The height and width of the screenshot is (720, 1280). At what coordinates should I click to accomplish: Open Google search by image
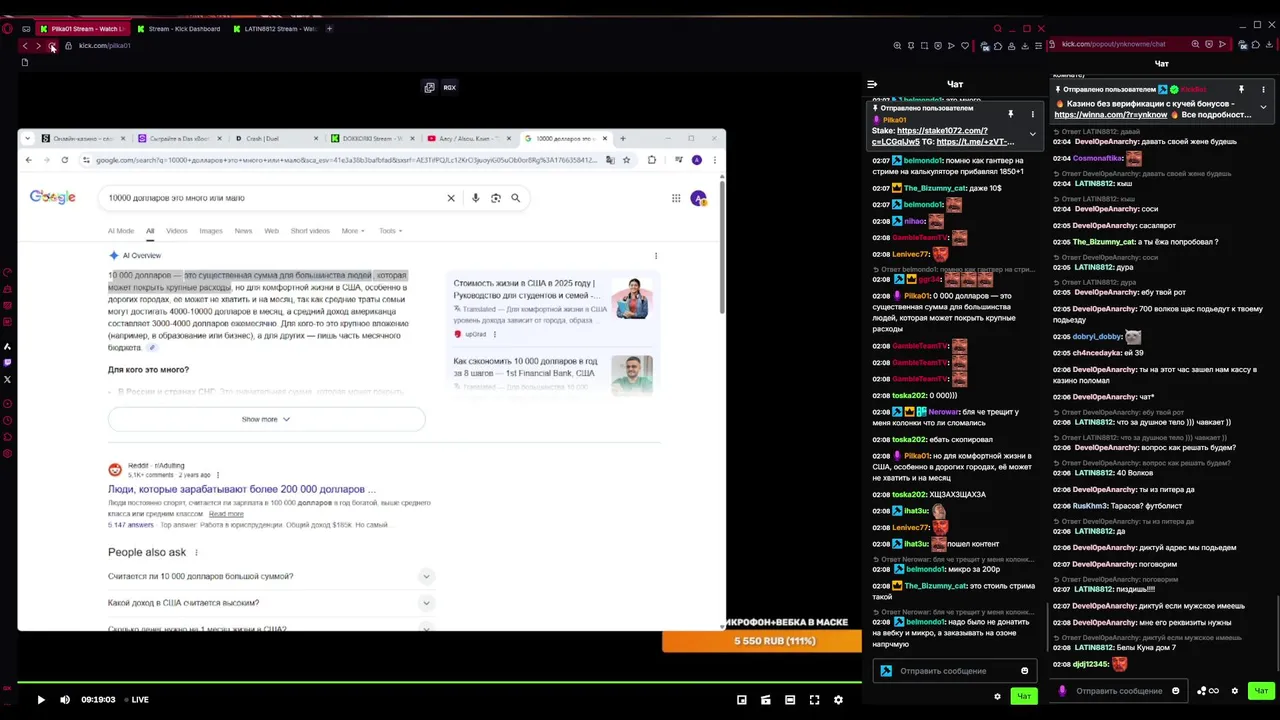pyautogui.click(x=495, y=198)
